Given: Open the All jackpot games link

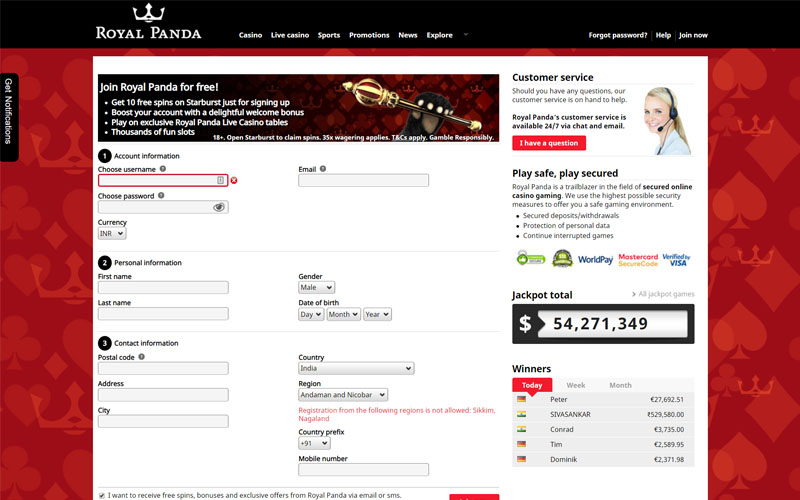Looking at the screenshot, I should pyautogui.click(x=666, y=294).
